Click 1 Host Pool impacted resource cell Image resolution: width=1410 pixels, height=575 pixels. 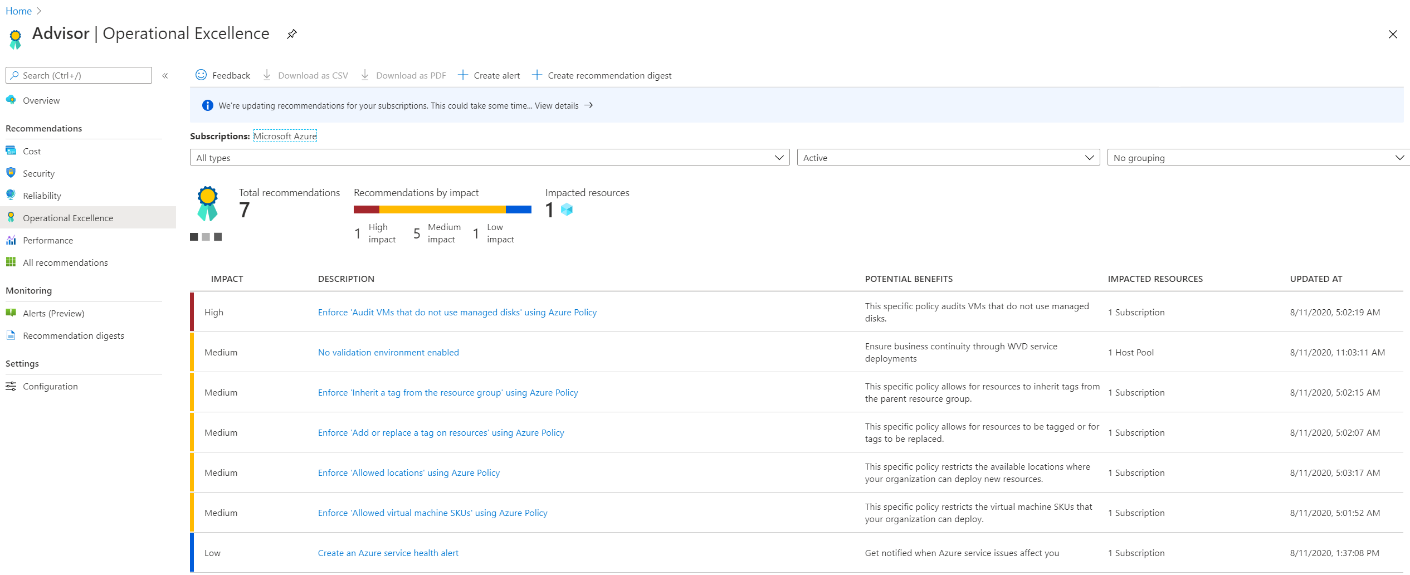pyautogui.click(x=1130, y=352)
